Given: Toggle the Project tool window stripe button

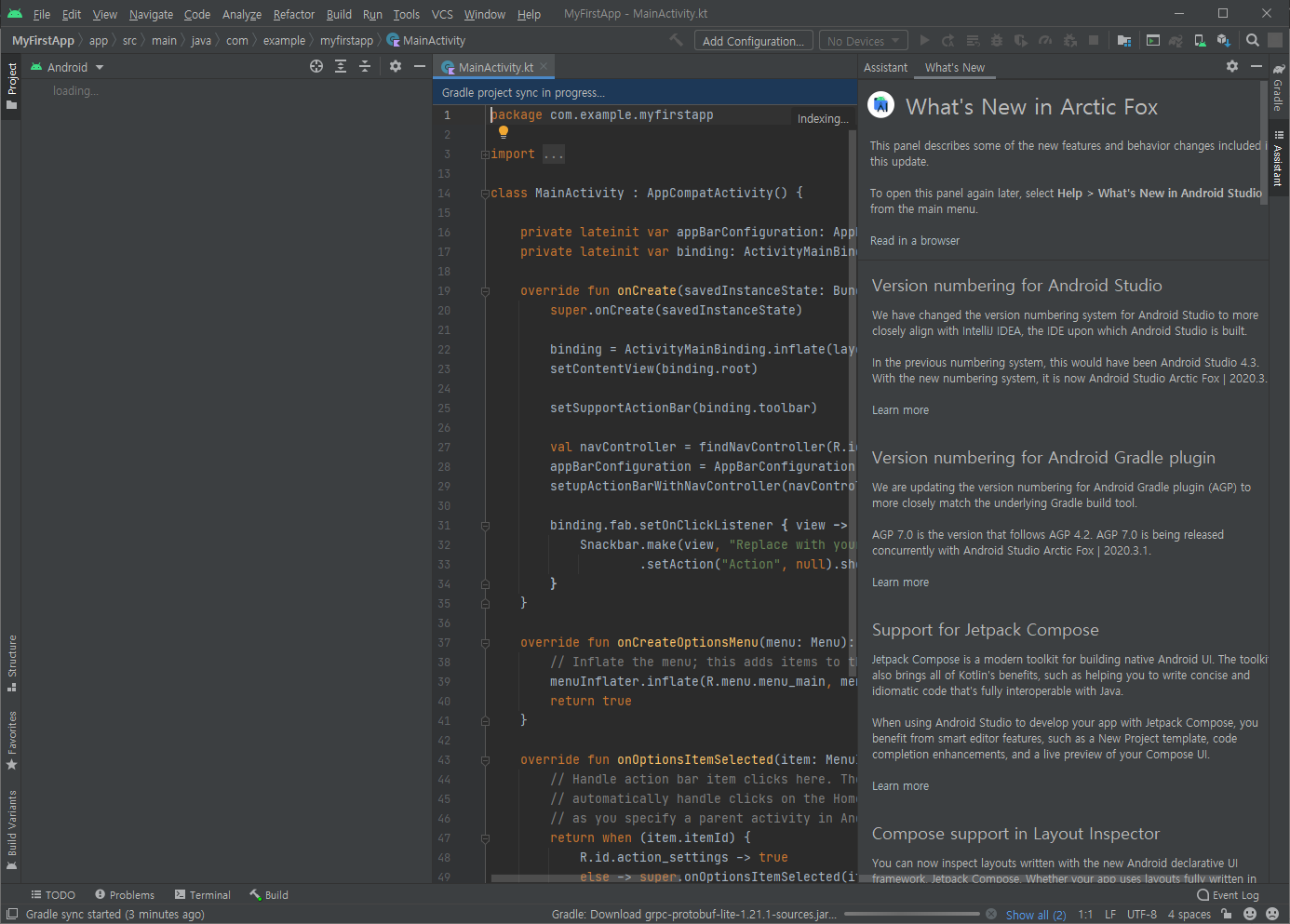Looking at the screenshot, I should [11, 86].
